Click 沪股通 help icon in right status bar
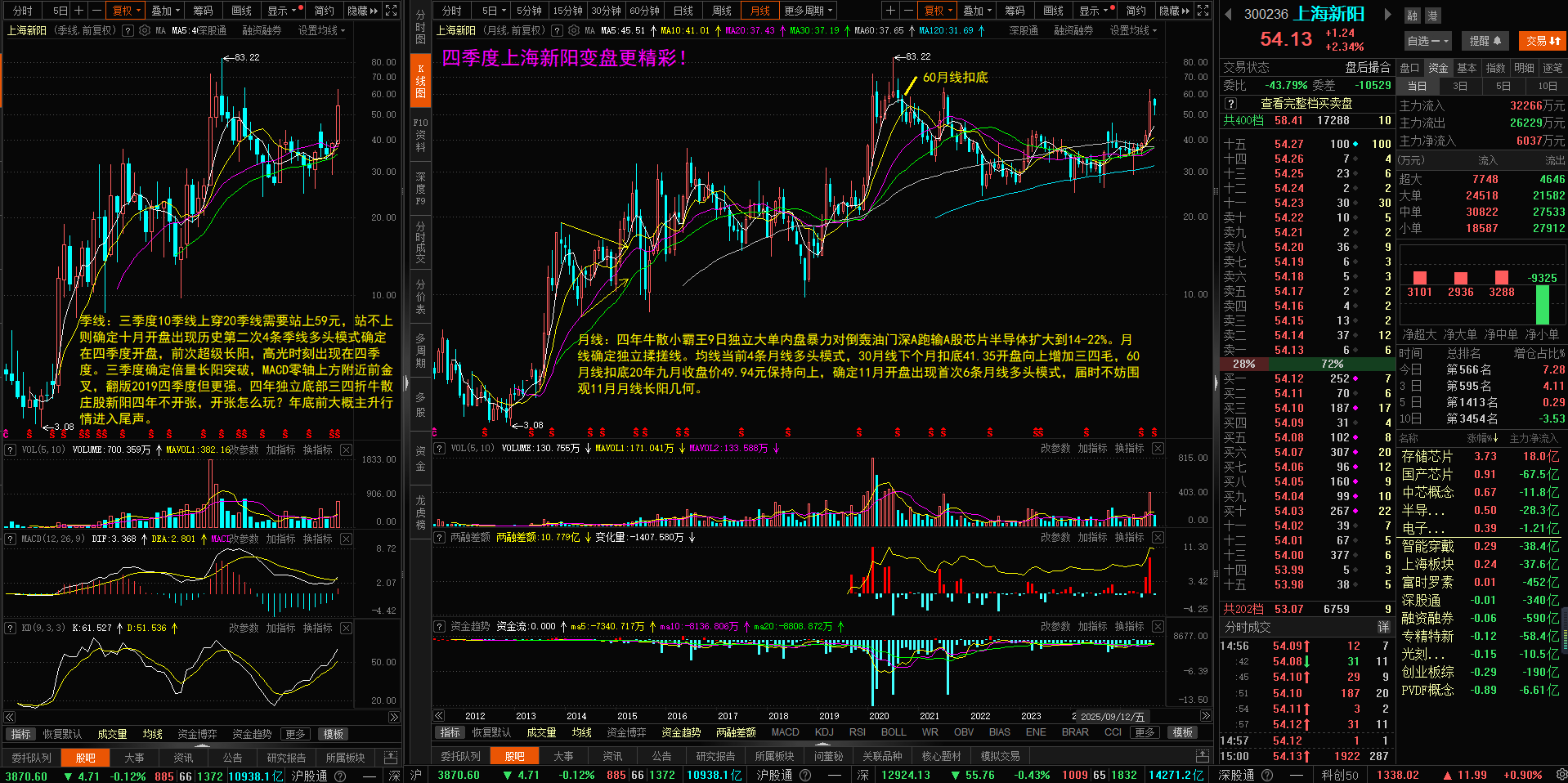 (805, 775)
